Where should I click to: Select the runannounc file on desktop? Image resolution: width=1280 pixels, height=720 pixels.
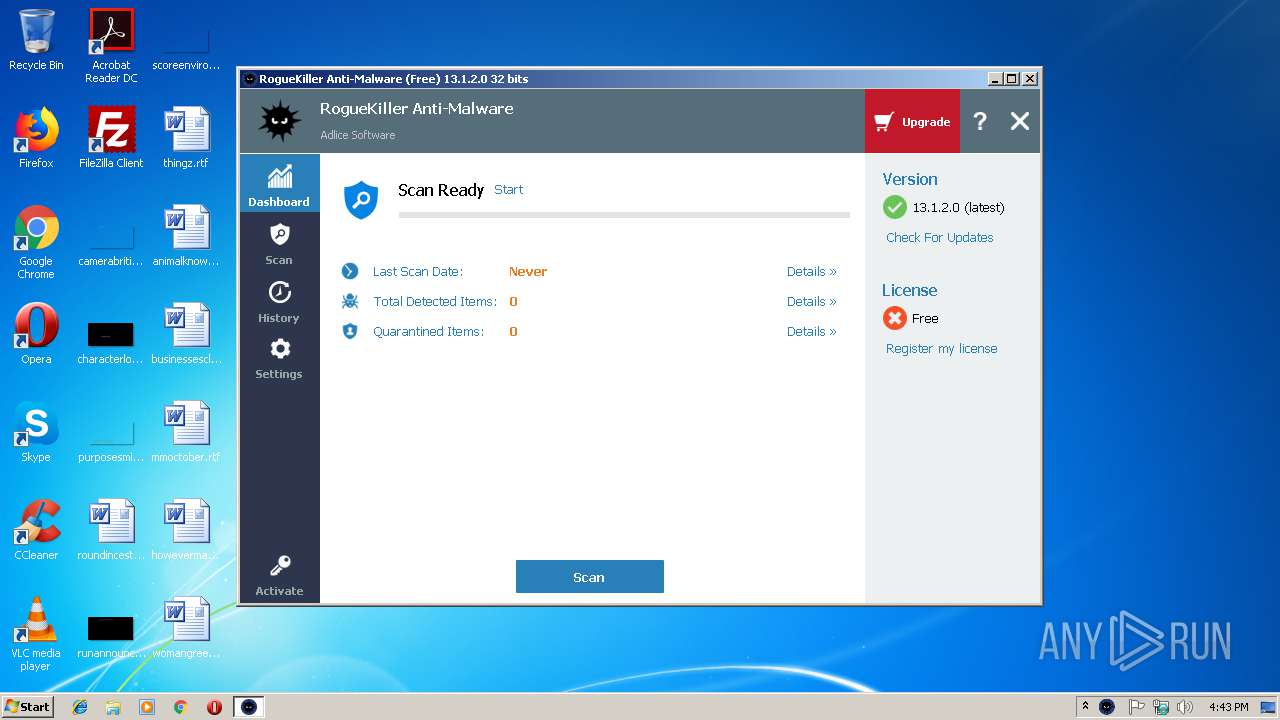(x=111, y=635)
